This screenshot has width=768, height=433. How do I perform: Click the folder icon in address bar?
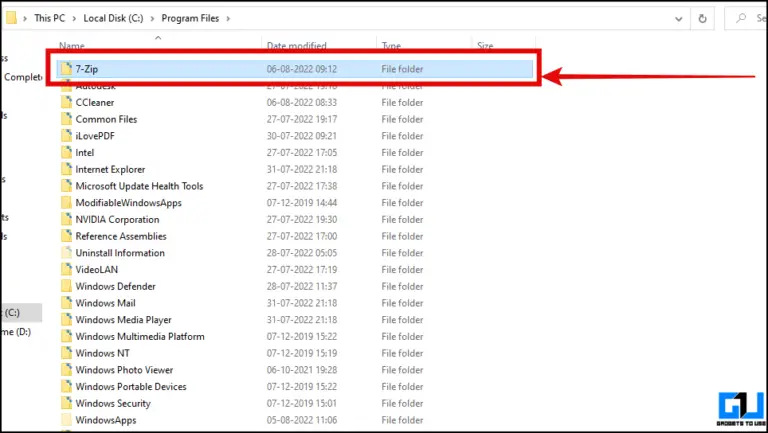pyautogui.click(x=10, y=18)
